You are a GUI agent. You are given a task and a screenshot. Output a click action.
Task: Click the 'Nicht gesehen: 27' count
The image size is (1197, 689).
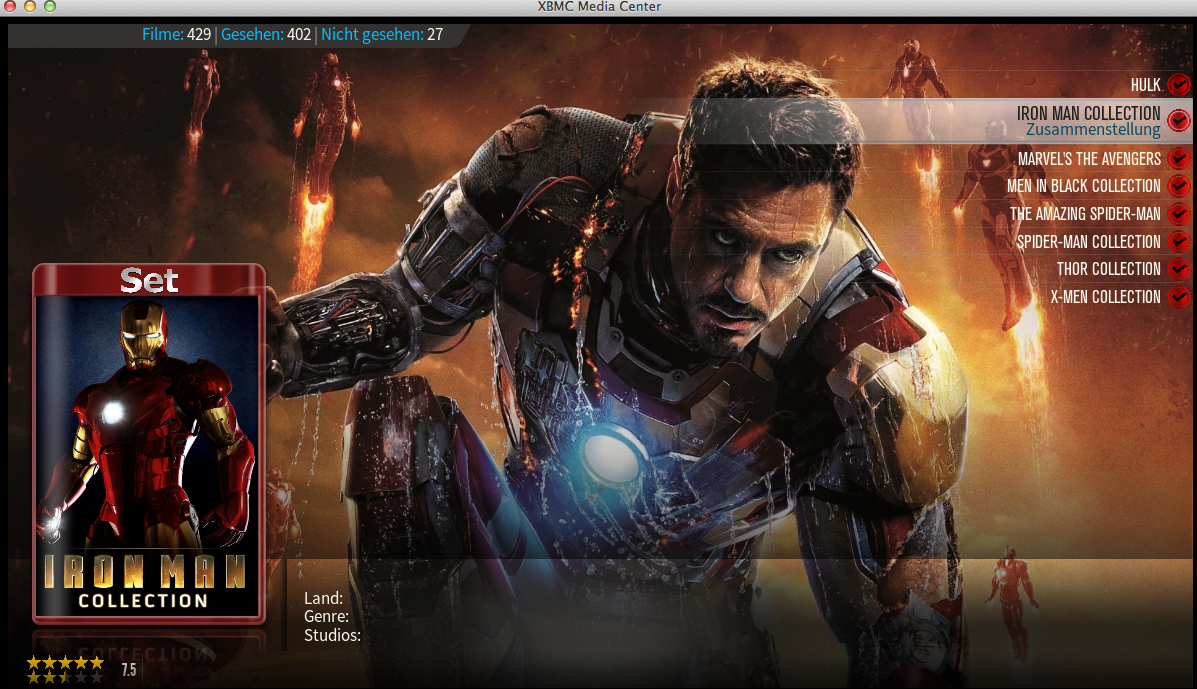382,34
